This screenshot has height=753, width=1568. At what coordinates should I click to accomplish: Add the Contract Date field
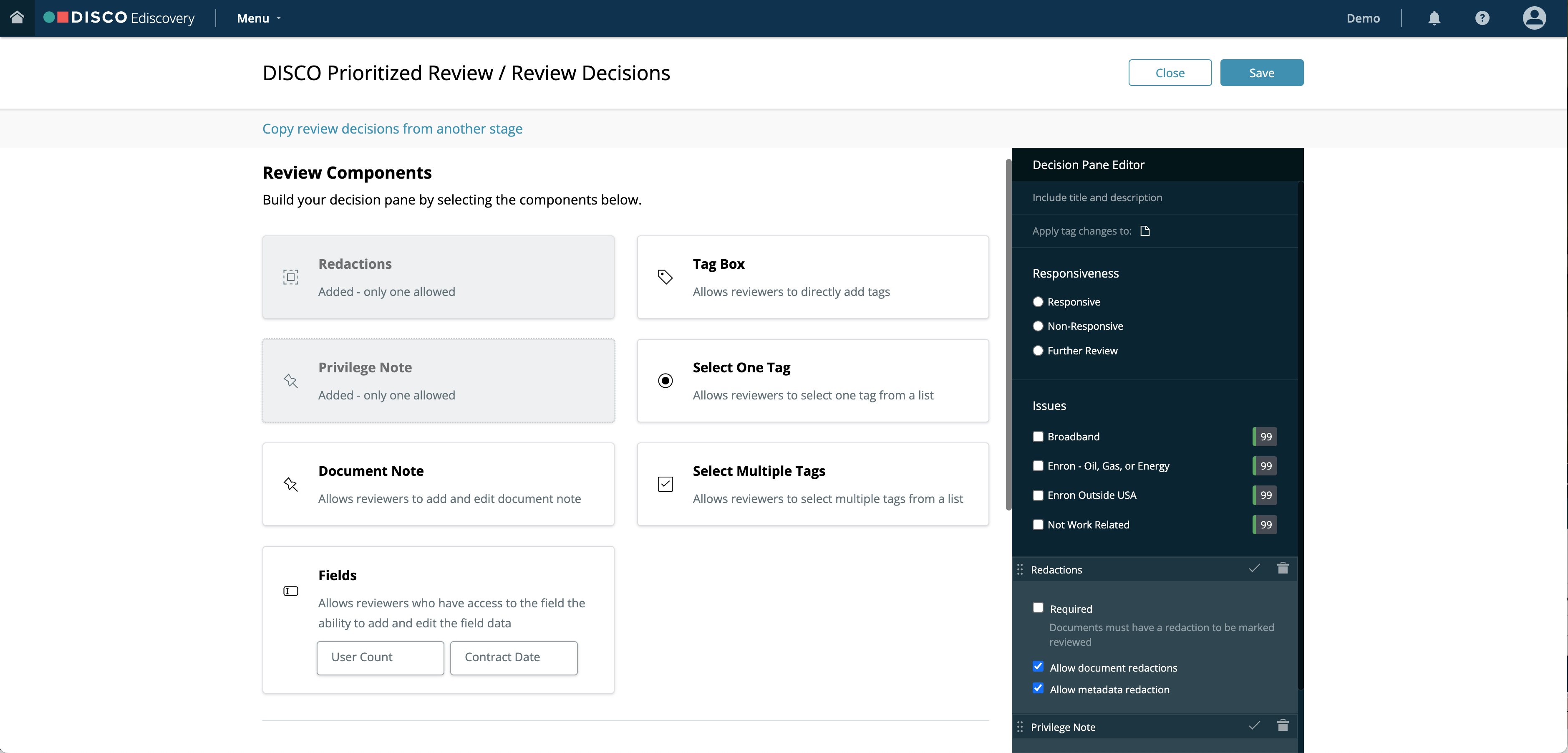[514, 657]
